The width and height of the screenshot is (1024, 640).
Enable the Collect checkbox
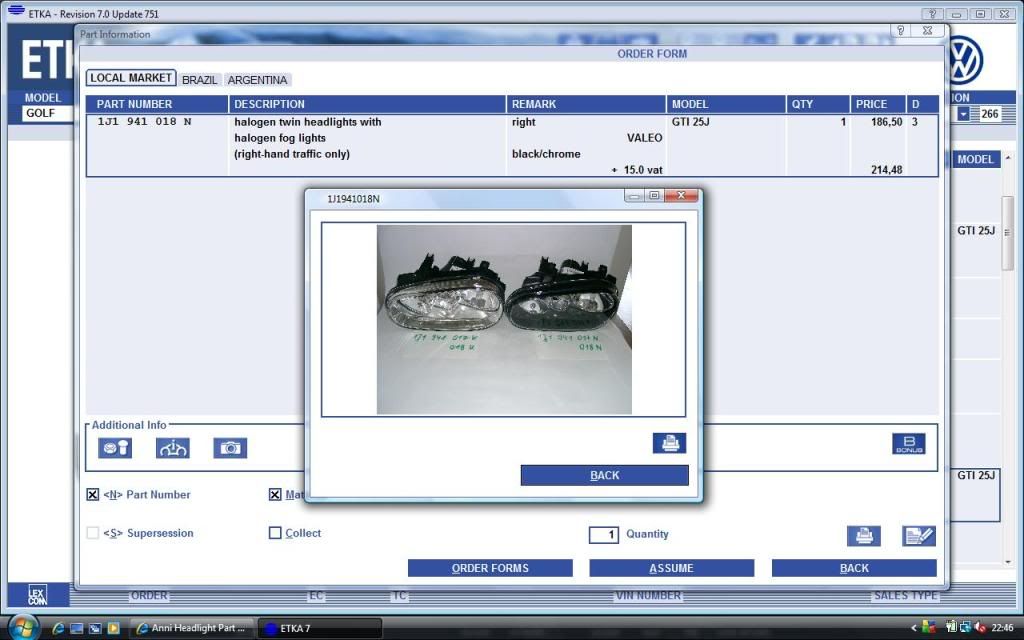[x=275, y=534]
